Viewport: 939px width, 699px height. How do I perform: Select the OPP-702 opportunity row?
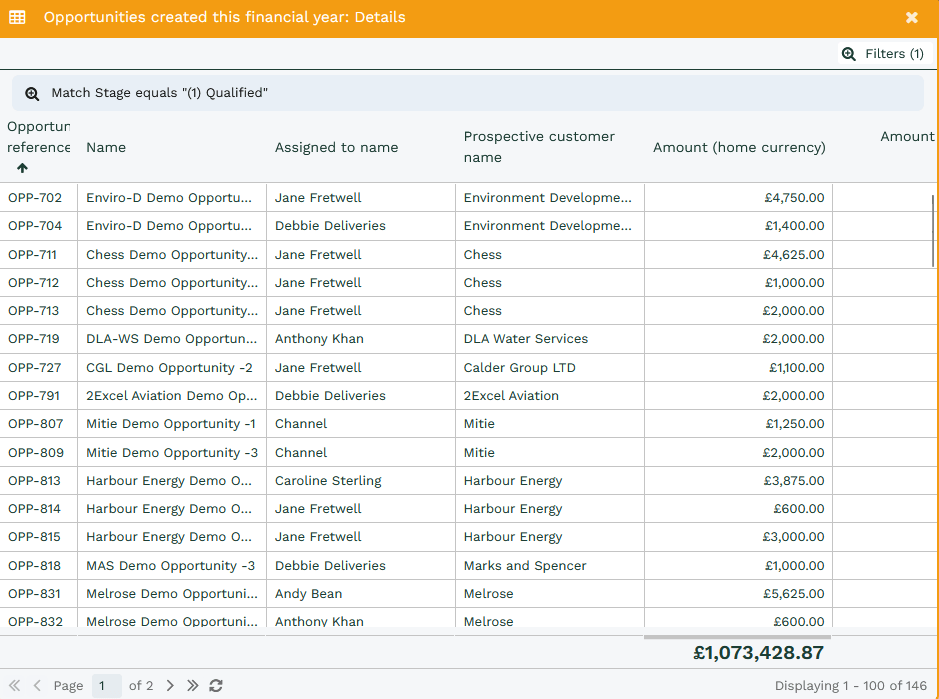pyautogui.click(x=35, y=198)
